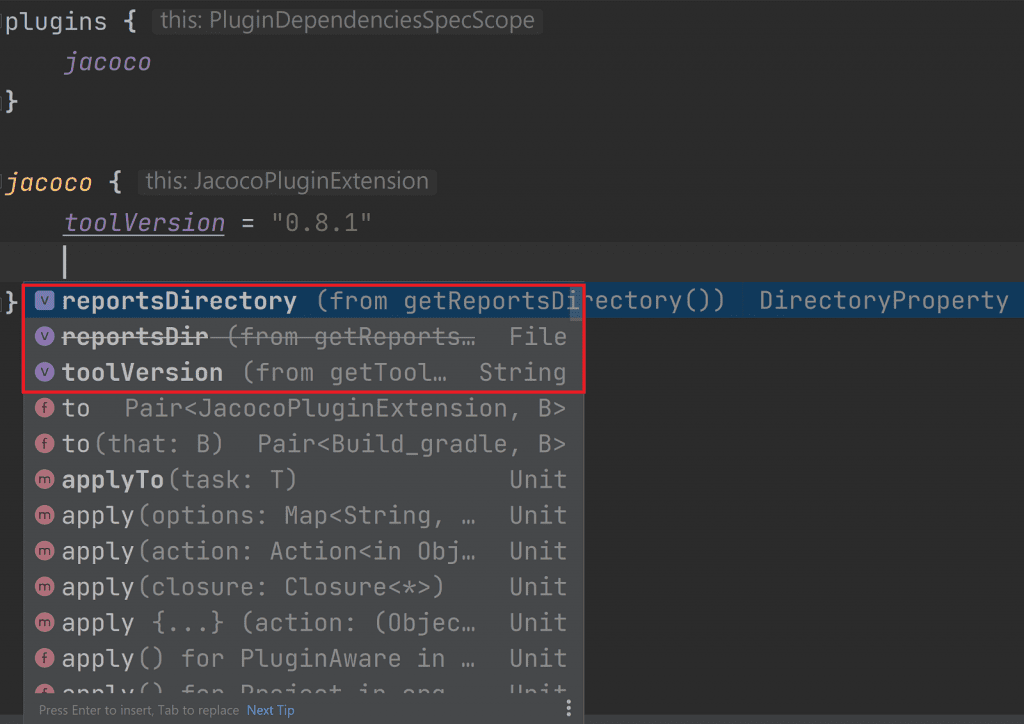Click function icon beside to(that: B)
The image size is (1024, 724).
coord(44,444)
